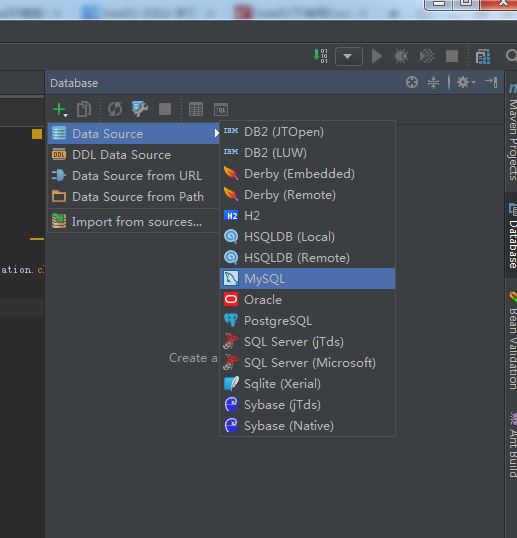This screenshot has width=517, height=538.
Task: Click the green Run play button
Action: (x=377, y=56)
